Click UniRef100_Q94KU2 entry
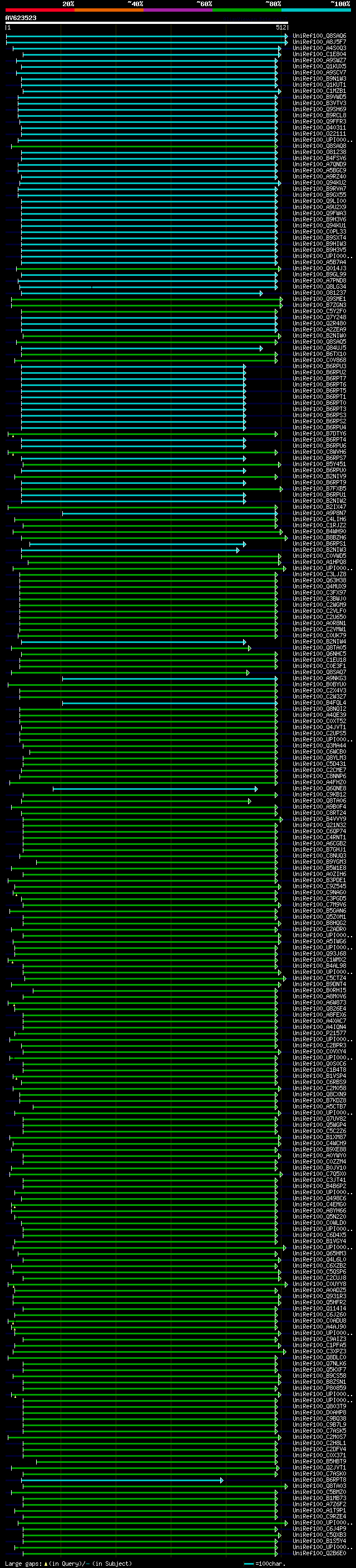This screenshot has height=1568, width=356. click(319, 182)
